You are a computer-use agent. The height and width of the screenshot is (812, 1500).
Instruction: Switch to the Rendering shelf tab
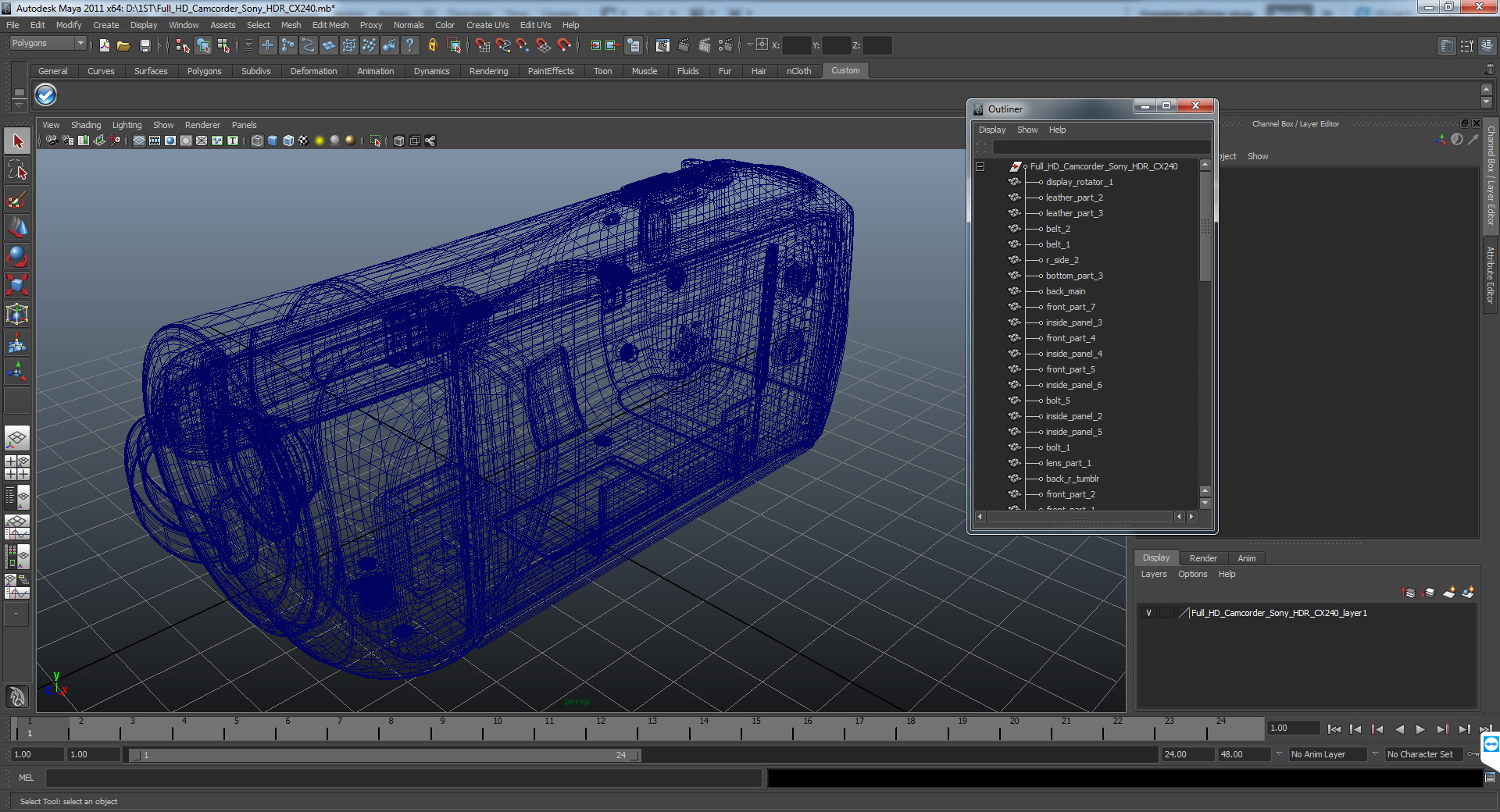click(488, 71)
